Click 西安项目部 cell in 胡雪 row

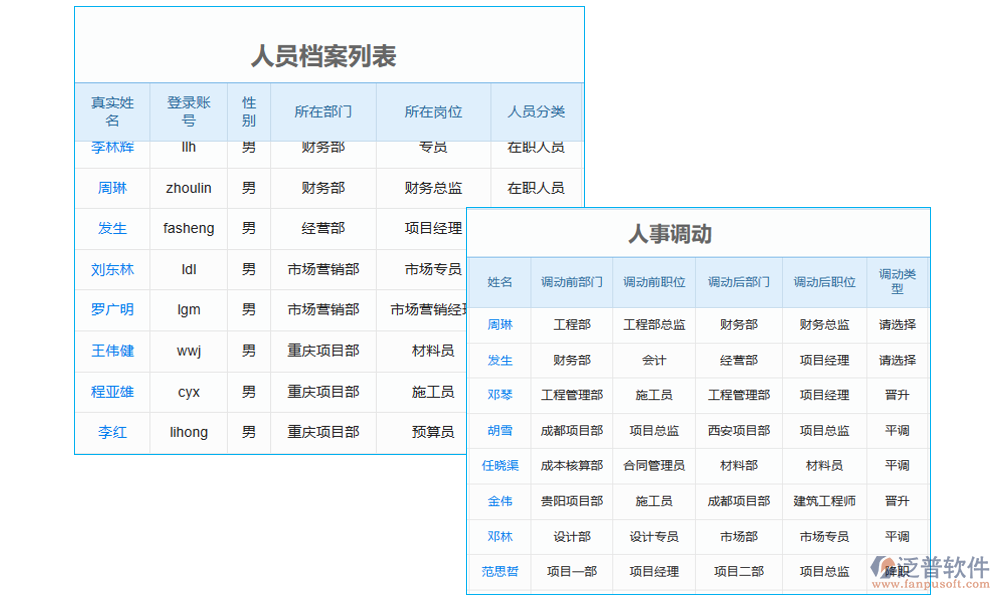coord(739,430)
